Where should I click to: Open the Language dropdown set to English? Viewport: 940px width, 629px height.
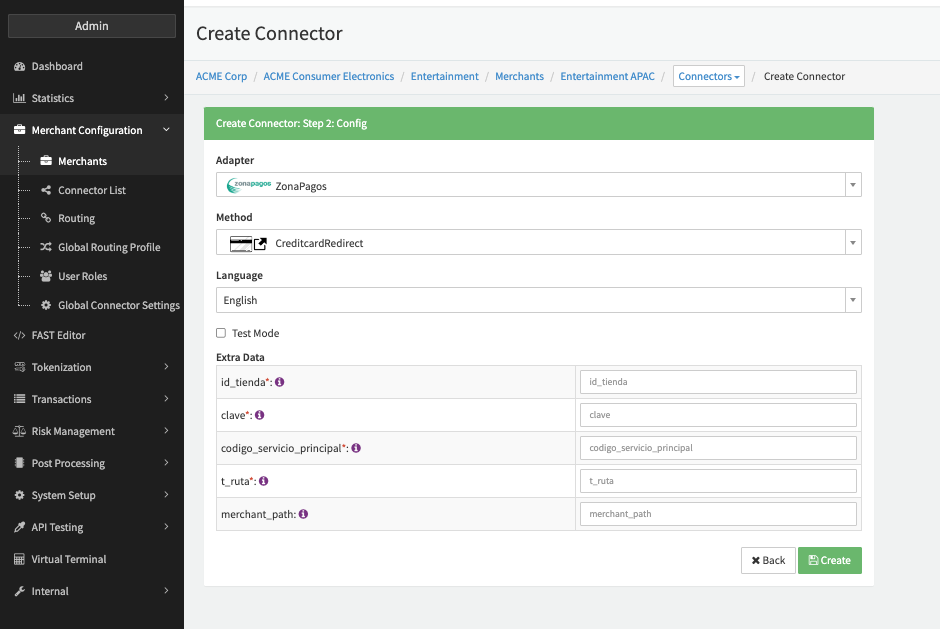coord(538,300)
